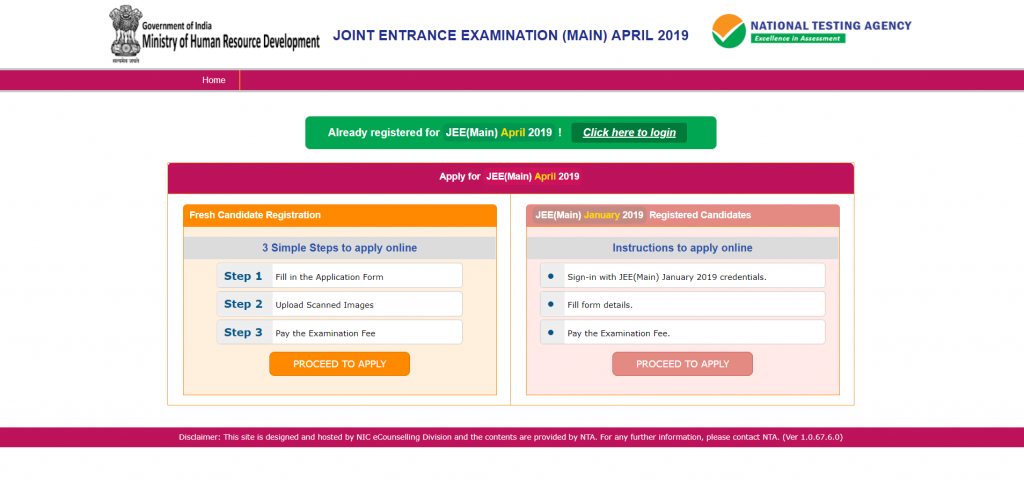Click the NATIONAL TESTING AGENCY name text

831,26
